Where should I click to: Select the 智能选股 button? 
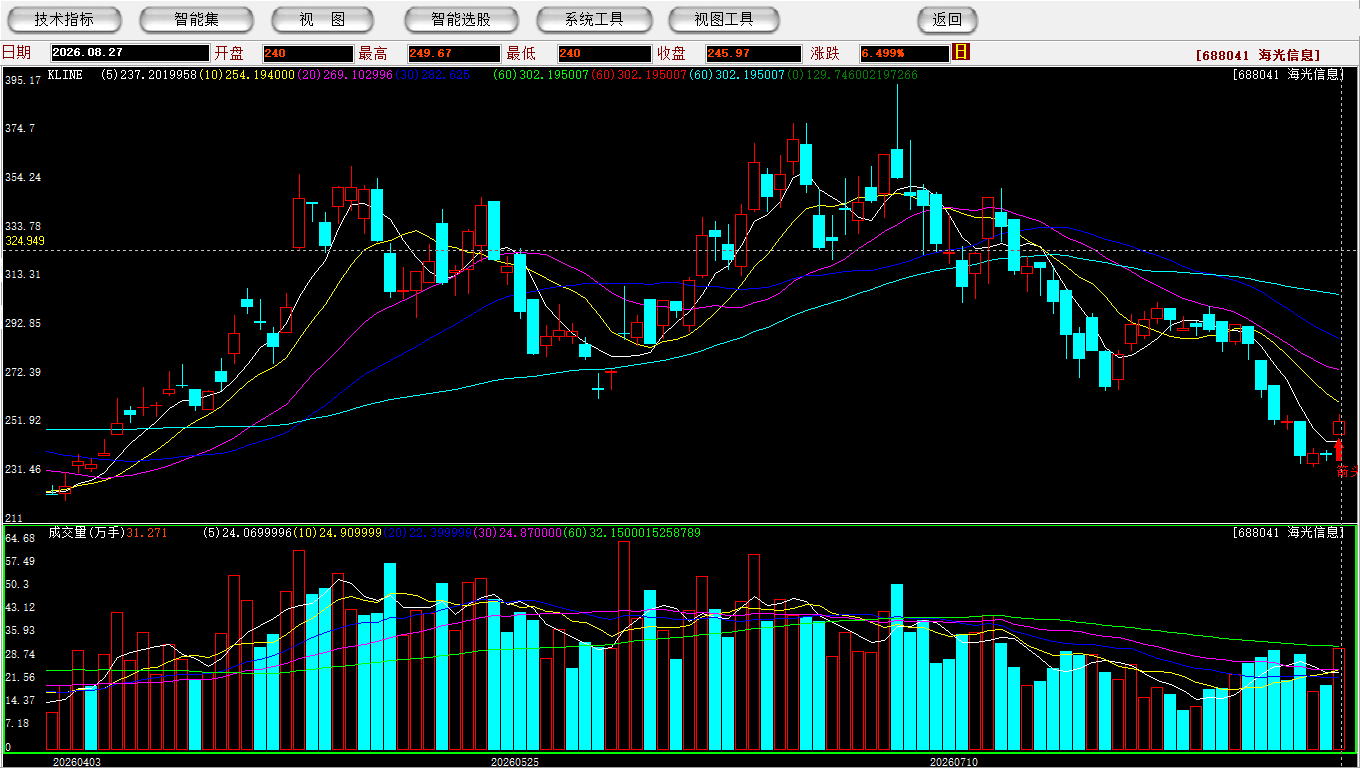pyautogui.click(x=461, y=19)
